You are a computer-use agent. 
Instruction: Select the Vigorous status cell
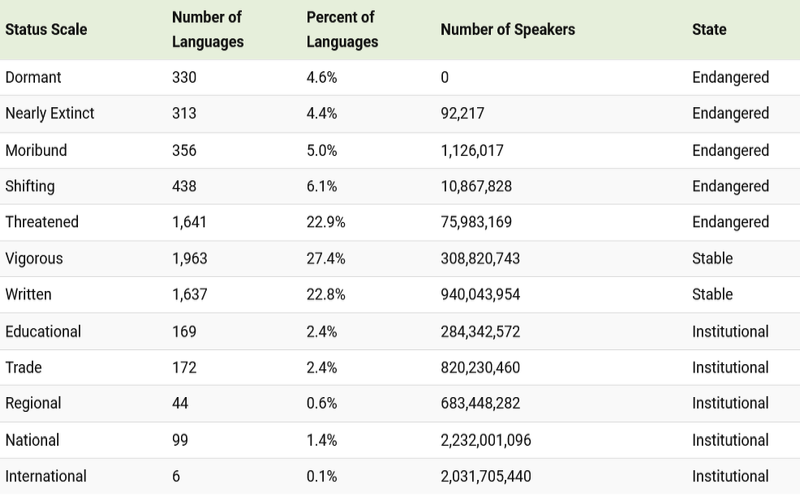tap(34, 258)
